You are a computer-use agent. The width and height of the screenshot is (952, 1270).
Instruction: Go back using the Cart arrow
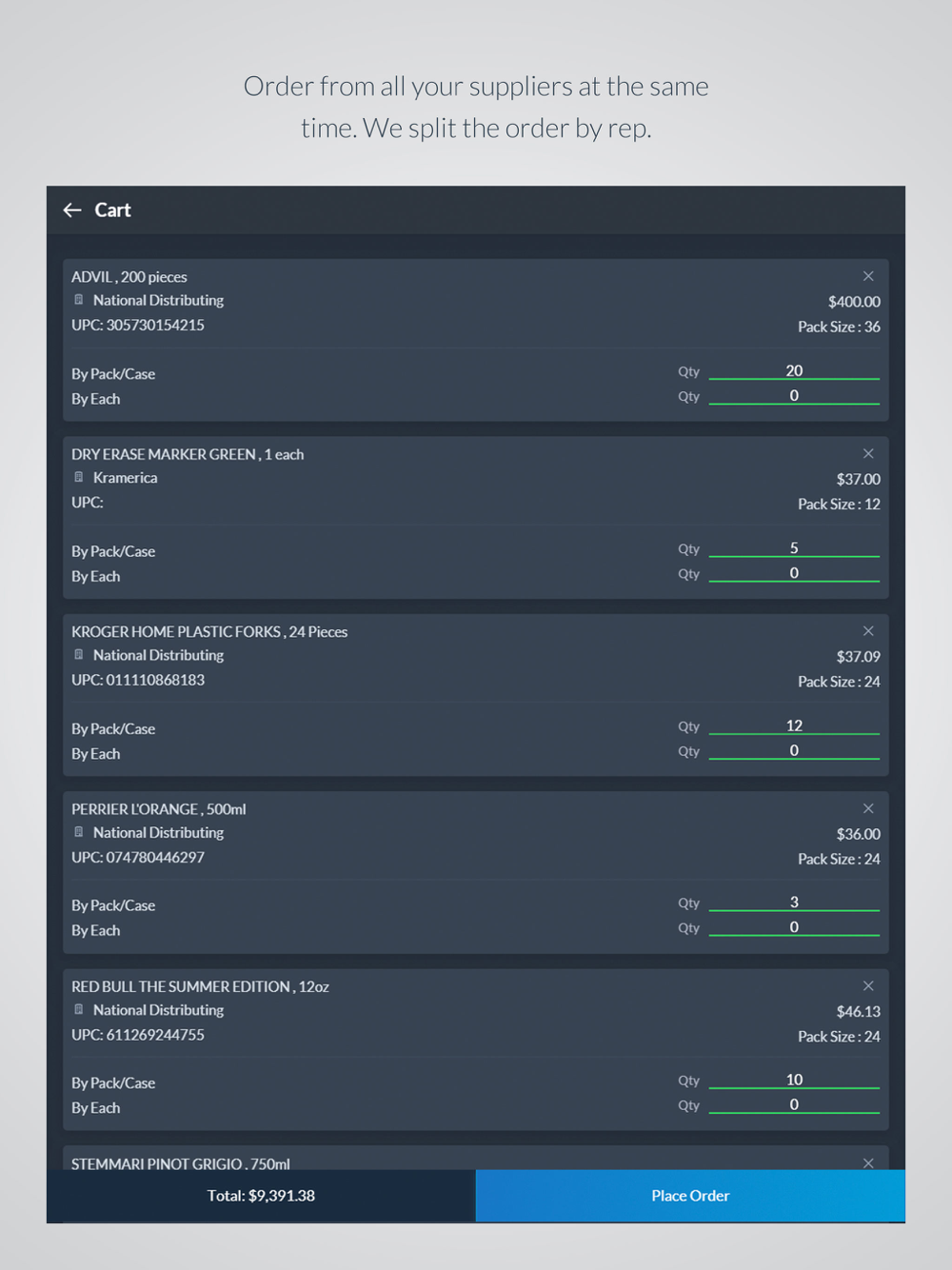click(72, 210)
